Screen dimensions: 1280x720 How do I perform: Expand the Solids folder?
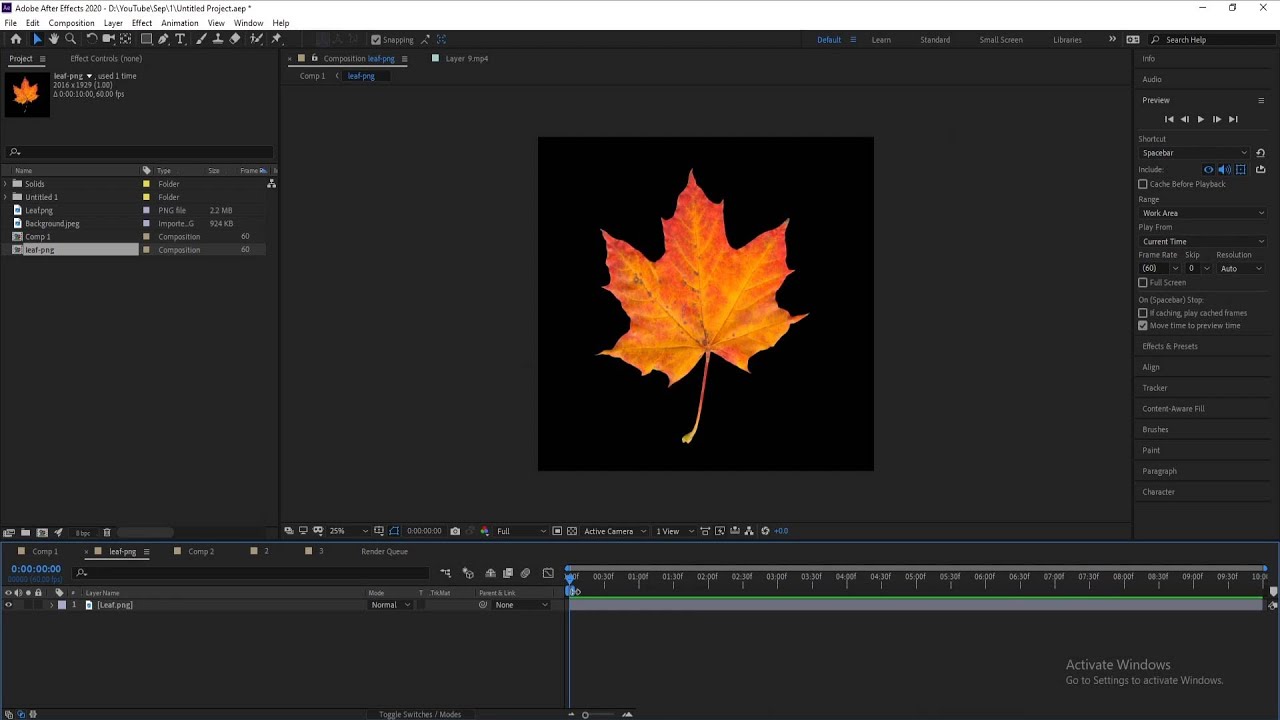coord(6,184)
